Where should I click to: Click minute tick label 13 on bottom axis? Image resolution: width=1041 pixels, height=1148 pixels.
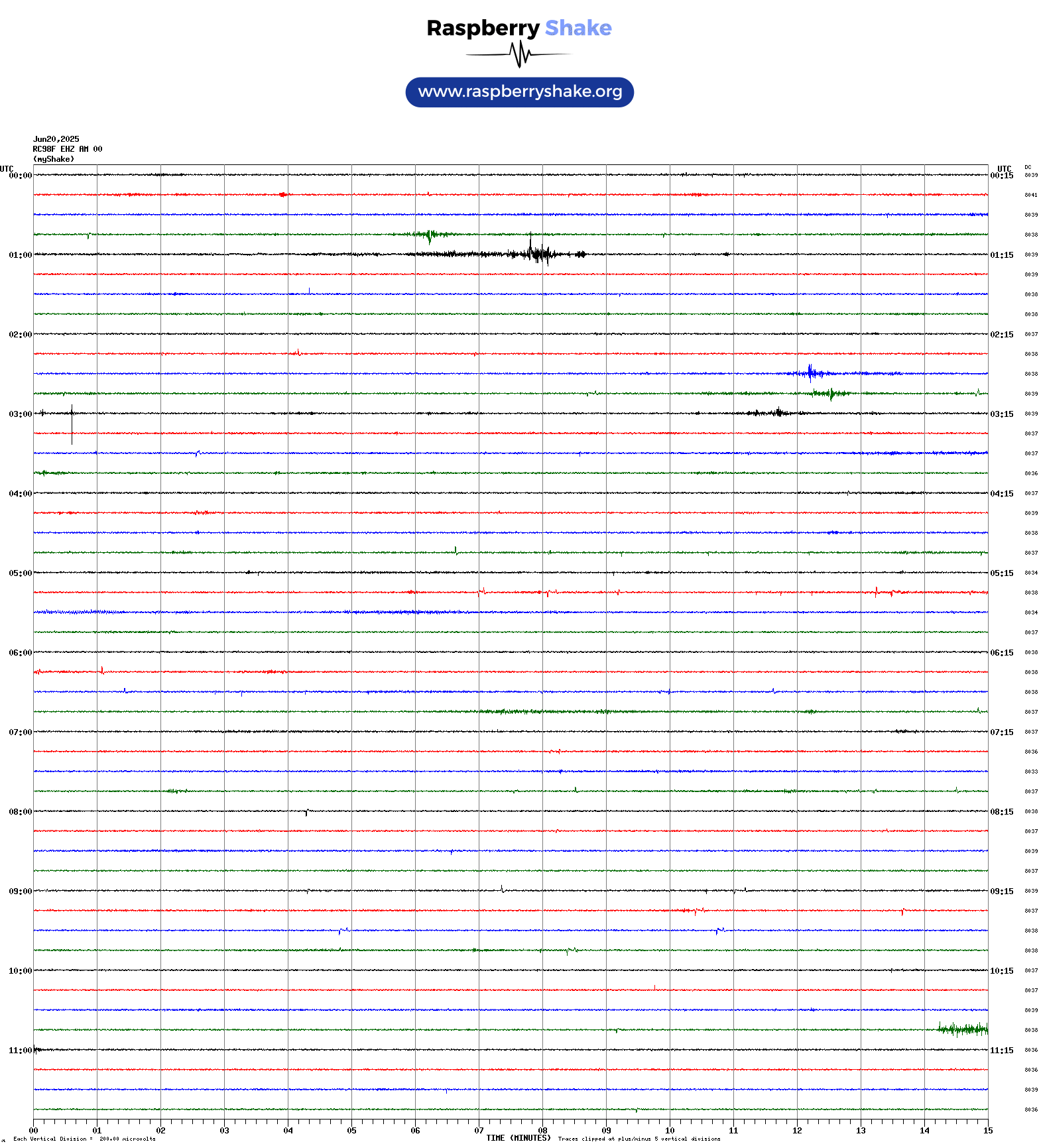[861, 1131]
